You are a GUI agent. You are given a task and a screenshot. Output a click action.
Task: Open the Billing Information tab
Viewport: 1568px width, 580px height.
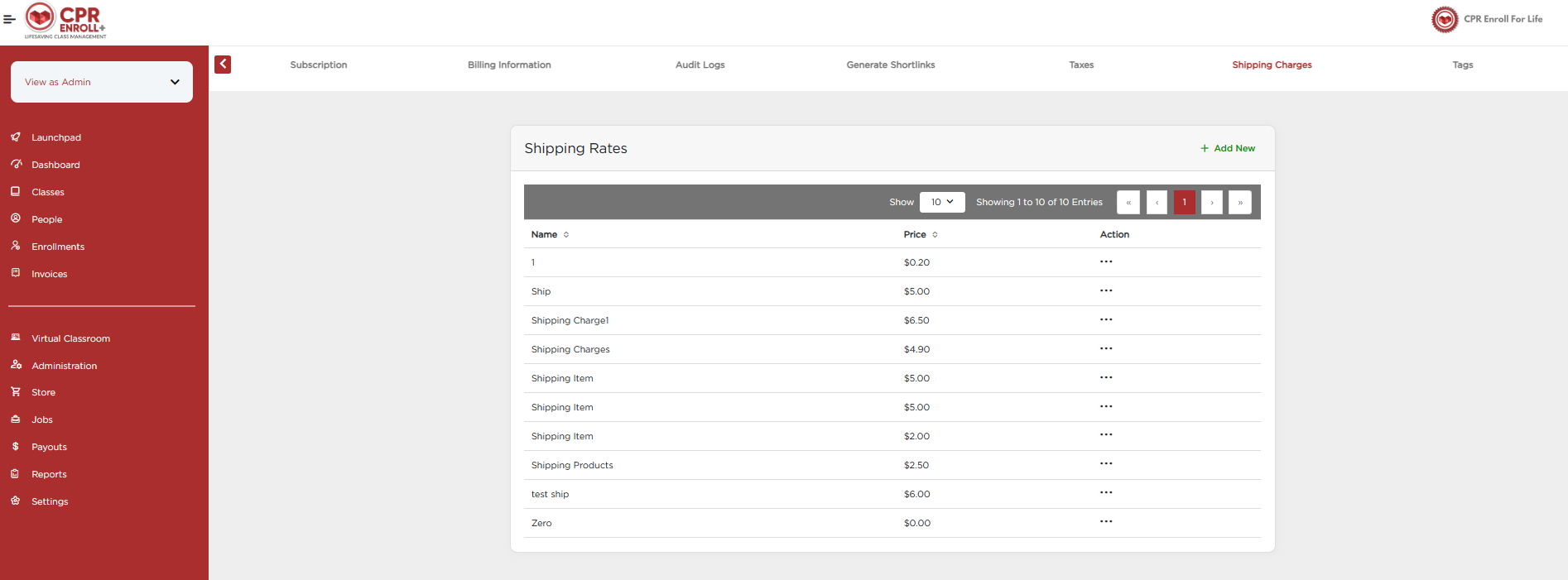tap(509, 65)
